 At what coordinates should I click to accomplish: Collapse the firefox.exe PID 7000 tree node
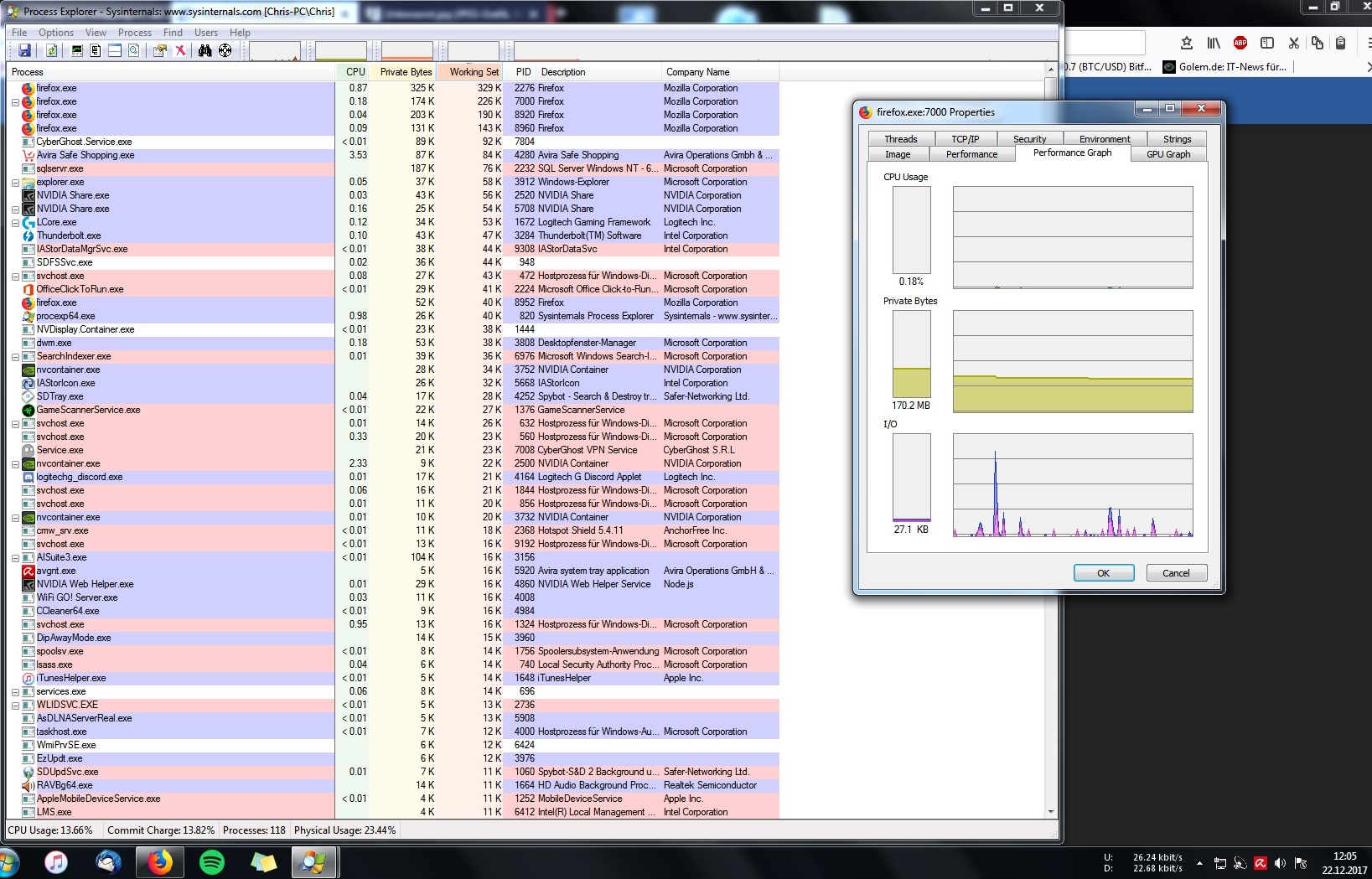15,101
